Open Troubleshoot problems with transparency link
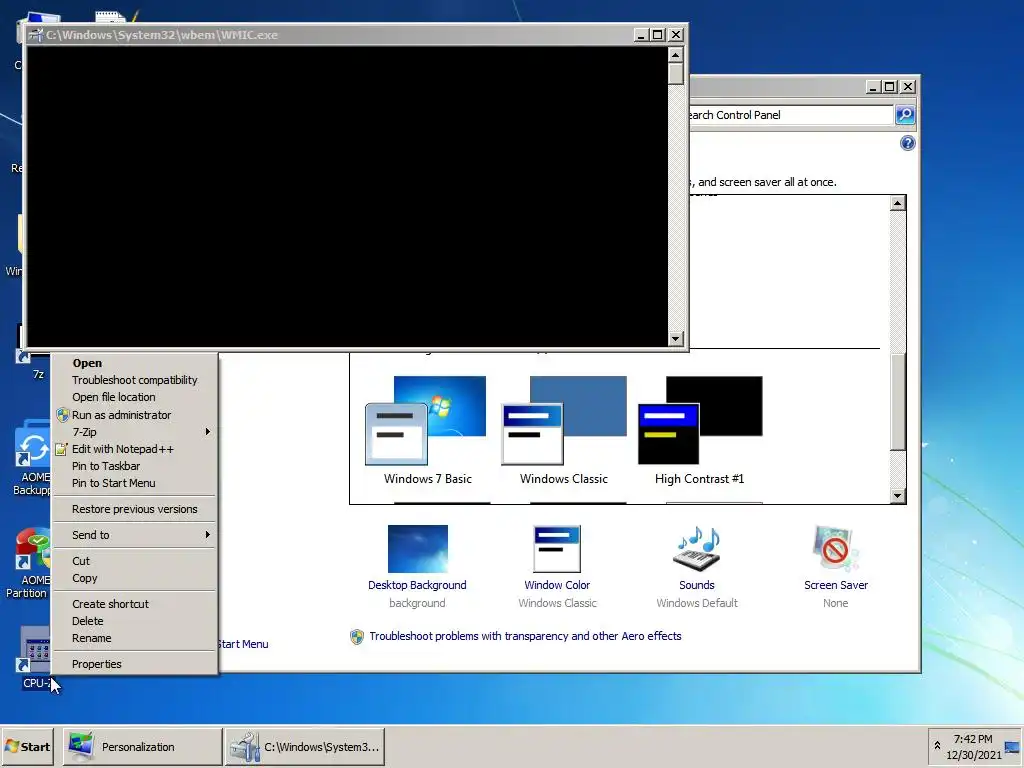The width and height of the screenshot is (1024, 768). click(525, 636)
